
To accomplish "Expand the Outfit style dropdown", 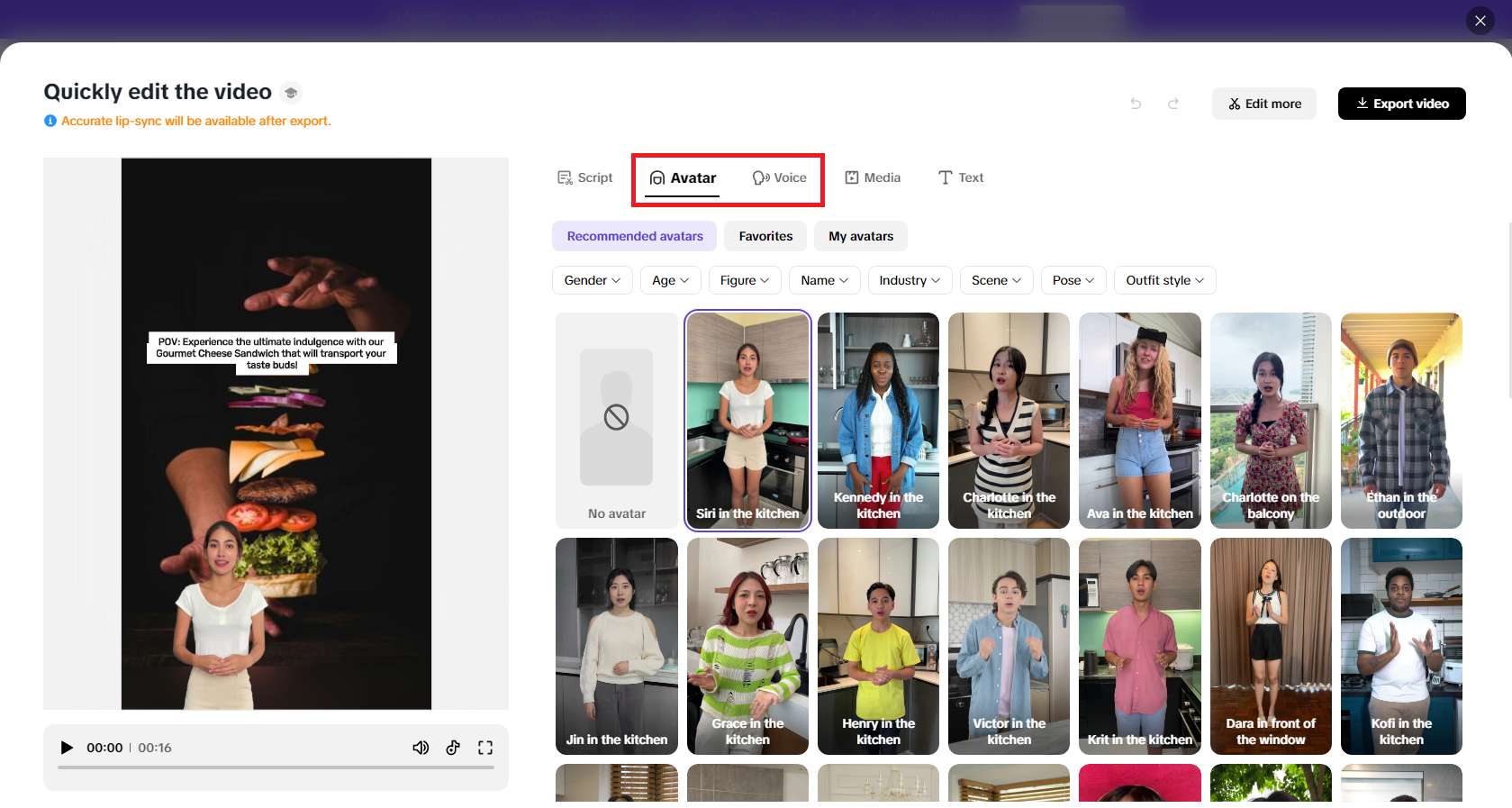I will coord(1164,280).
